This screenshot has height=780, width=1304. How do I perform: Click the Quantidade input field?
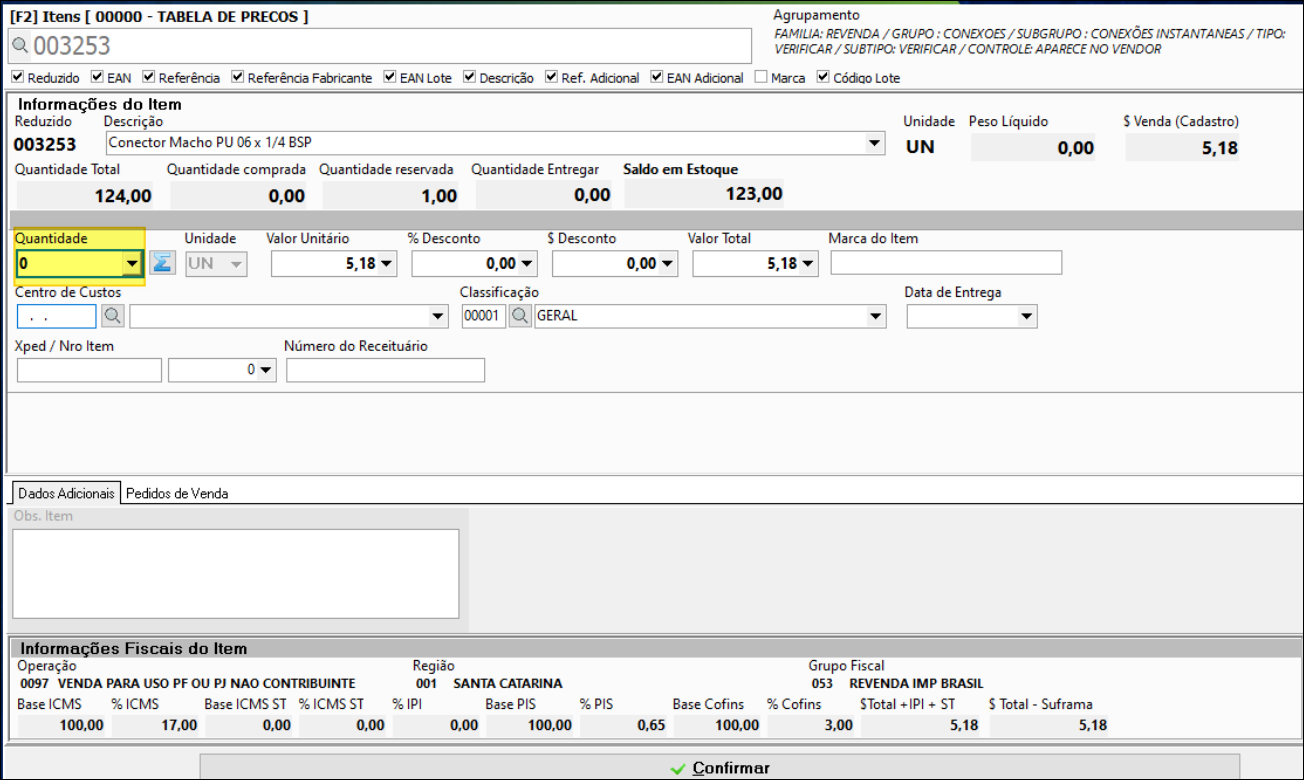point(70,264)
